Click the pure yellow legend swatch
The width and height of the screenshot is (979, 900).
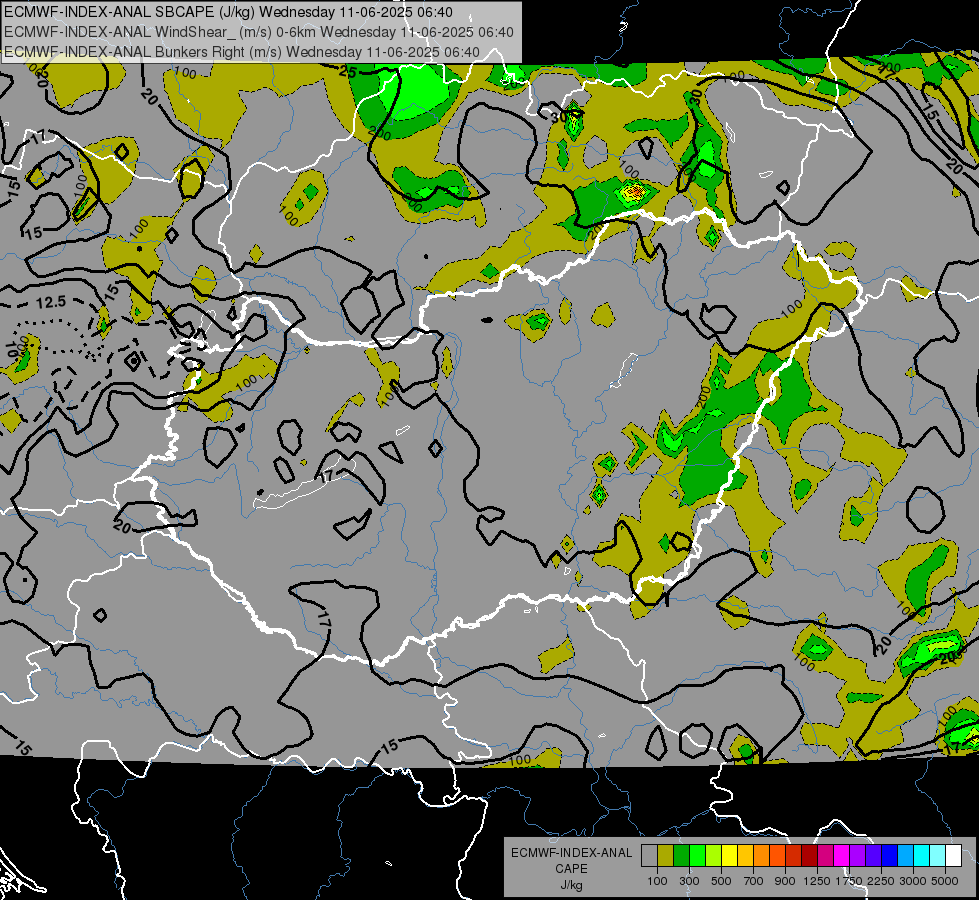(x=729, y=855)
